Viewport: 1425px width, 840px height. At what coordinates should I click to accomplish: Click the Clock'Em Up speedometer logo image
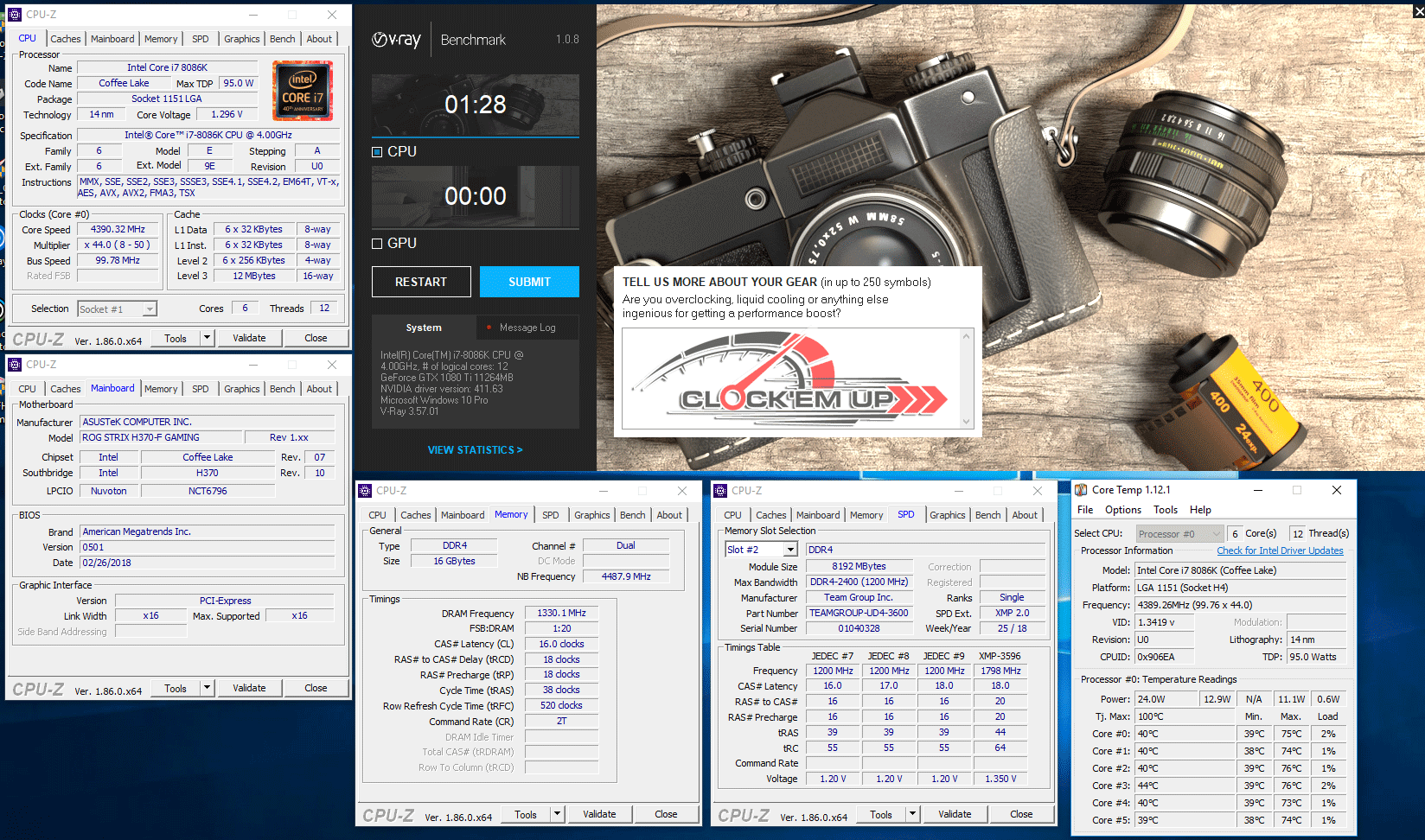point(791,379)
